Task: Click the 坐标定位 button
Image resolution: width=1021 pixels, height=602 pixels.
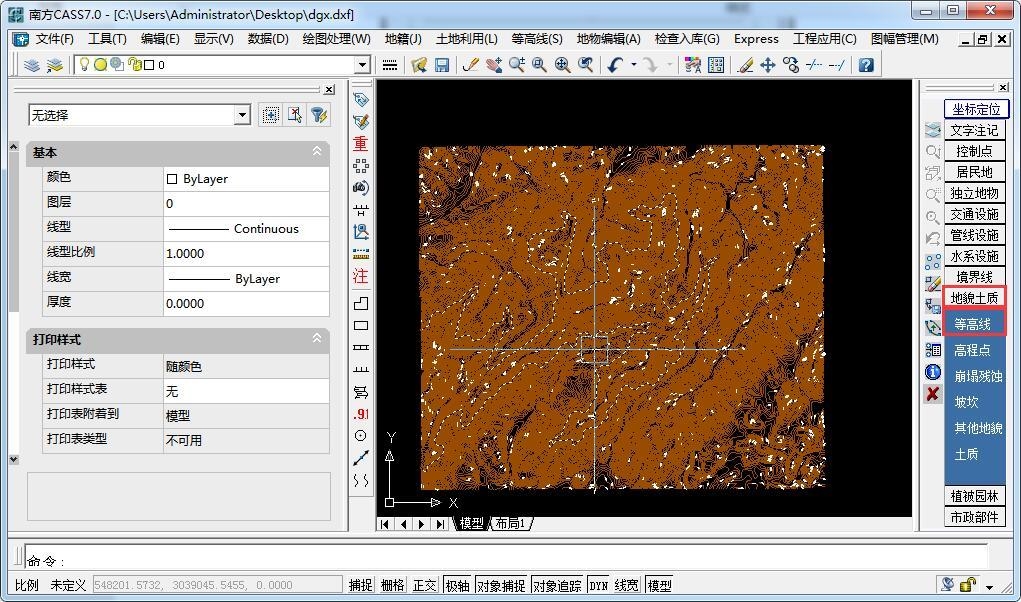Action: 975,109
